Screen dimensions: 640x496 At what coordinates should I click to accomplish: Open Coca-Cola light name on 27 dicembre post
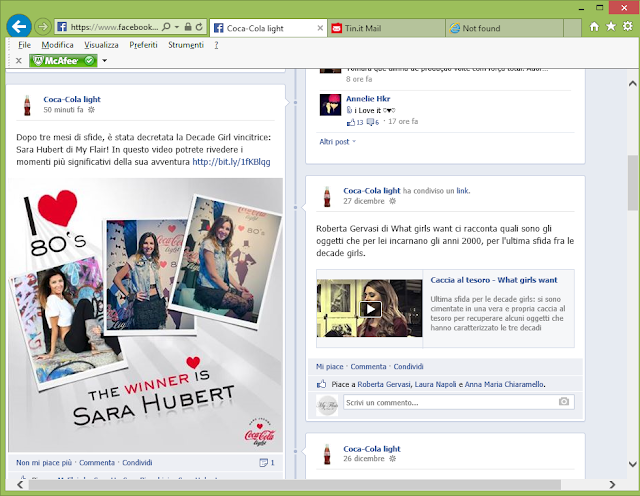click(371, 191)
